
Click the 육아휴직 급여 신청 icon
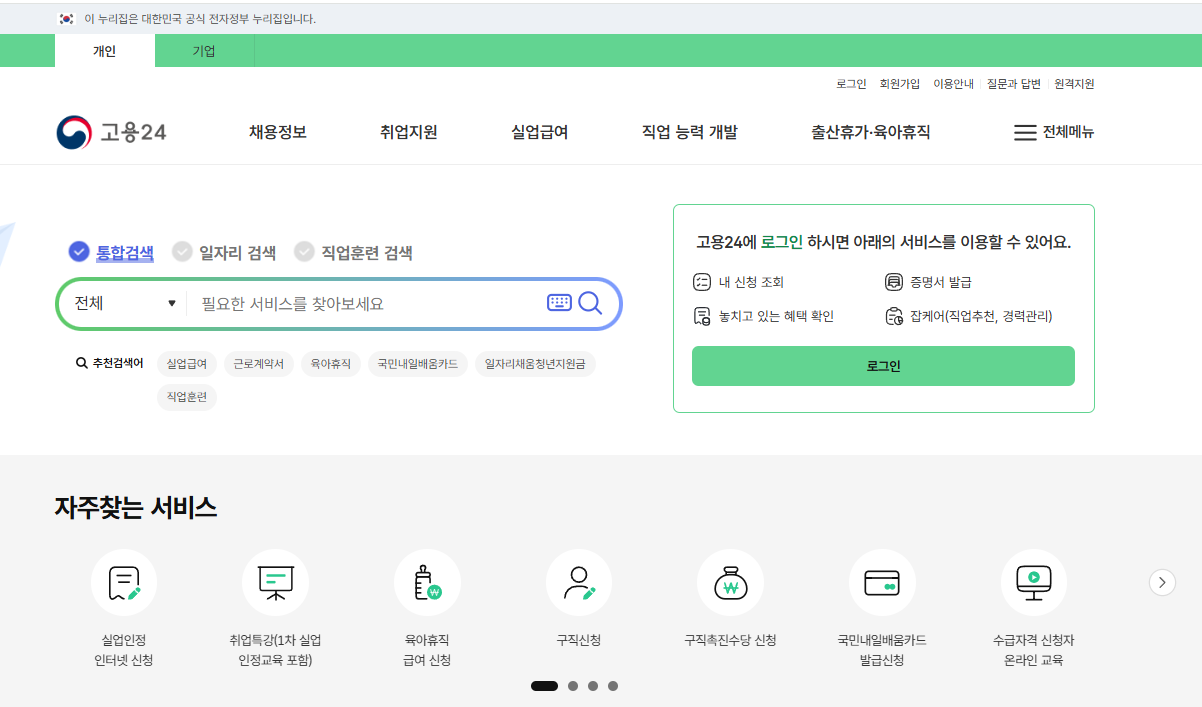(428, 581)
